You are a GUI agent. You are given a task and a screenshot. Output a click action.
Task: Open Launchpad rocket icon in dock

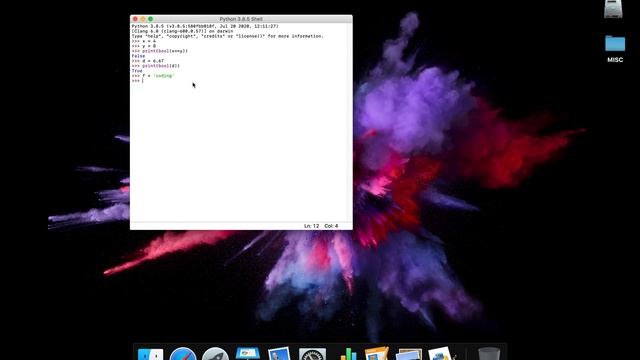click(215, 354)
